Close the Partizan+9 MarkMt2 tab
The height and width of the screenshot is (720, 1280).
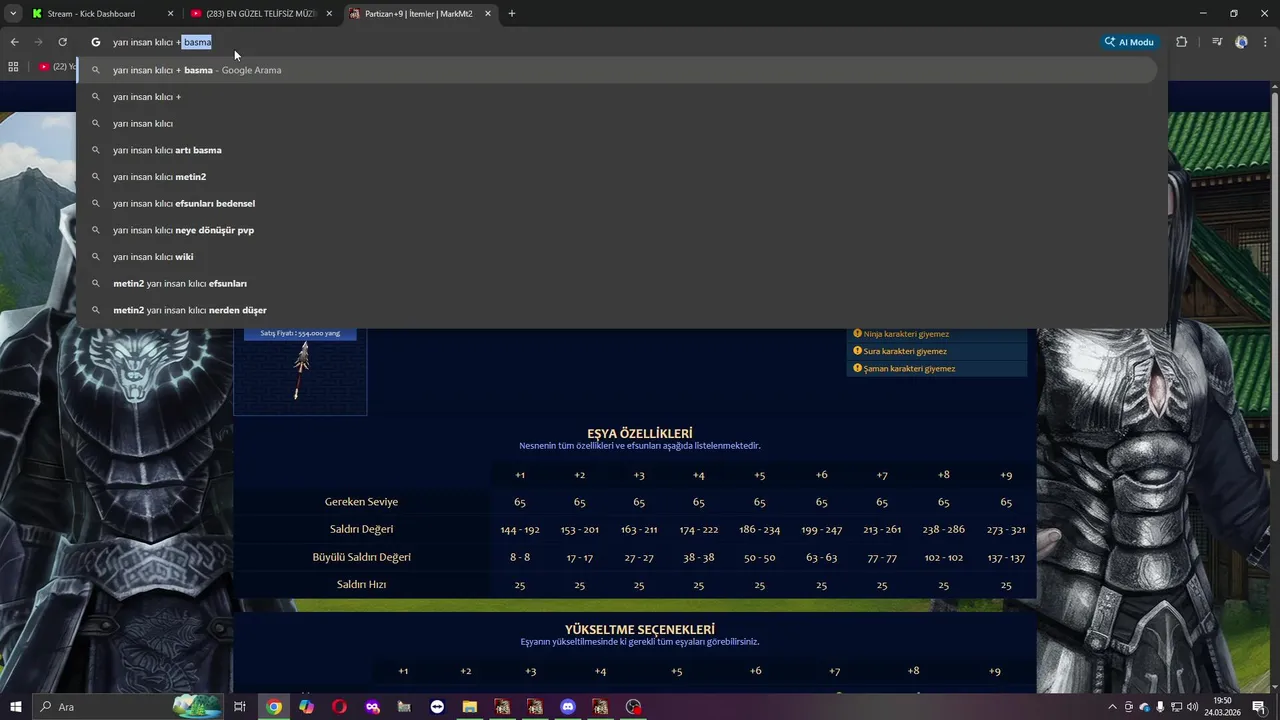pyautogui.click(x=488, y=14)
